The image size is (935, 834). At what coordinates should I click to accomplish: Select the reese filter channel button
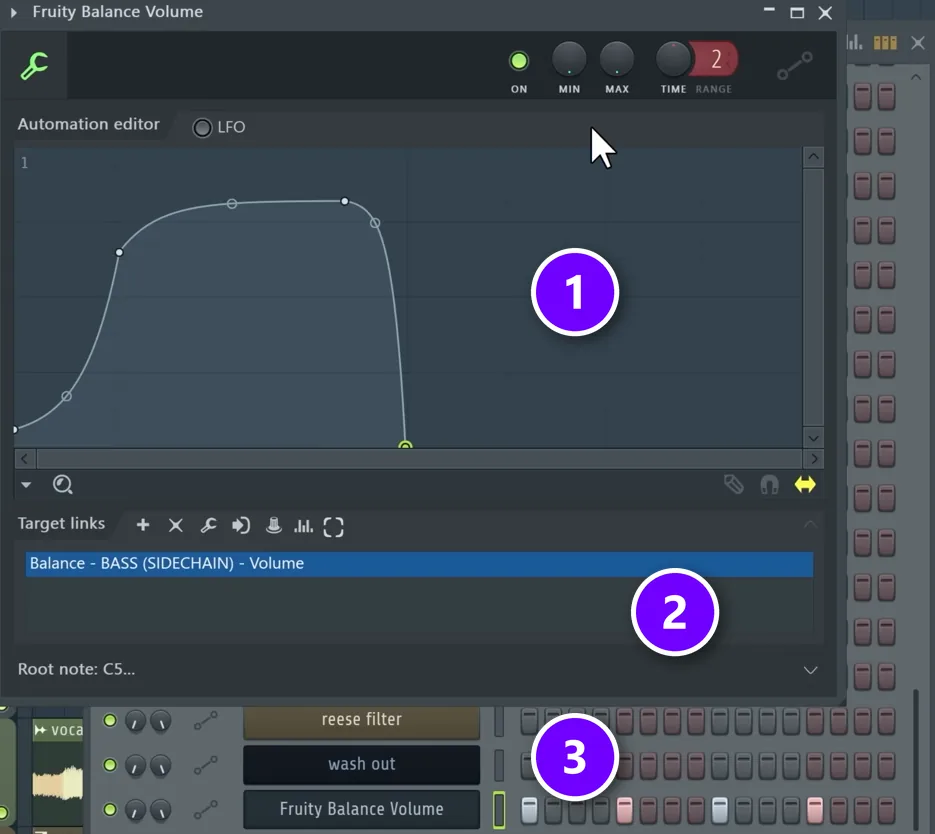pyautogui.click(x=361, y=721)
